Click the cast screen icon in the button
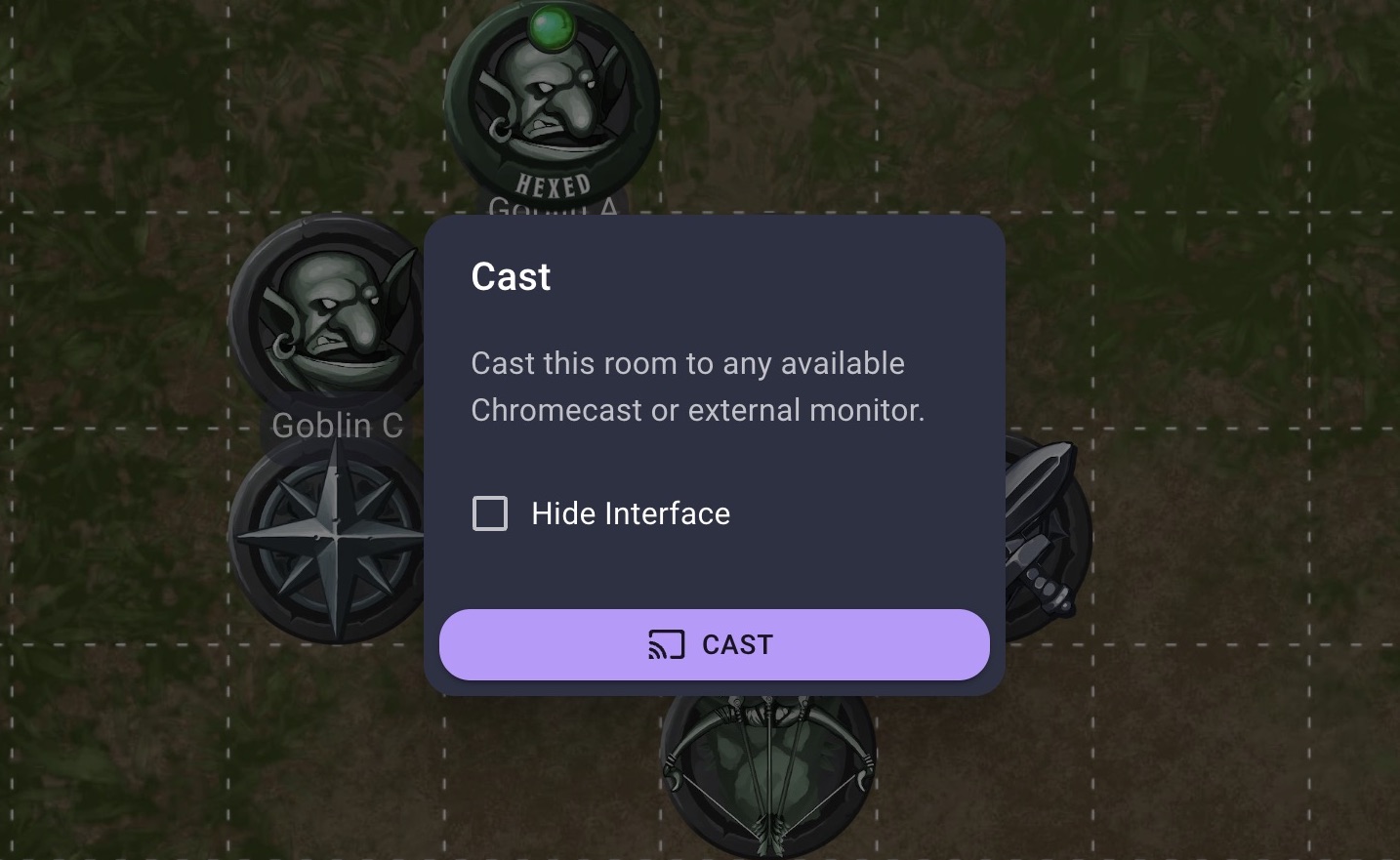1400x860 pixels. pos(666,645)
